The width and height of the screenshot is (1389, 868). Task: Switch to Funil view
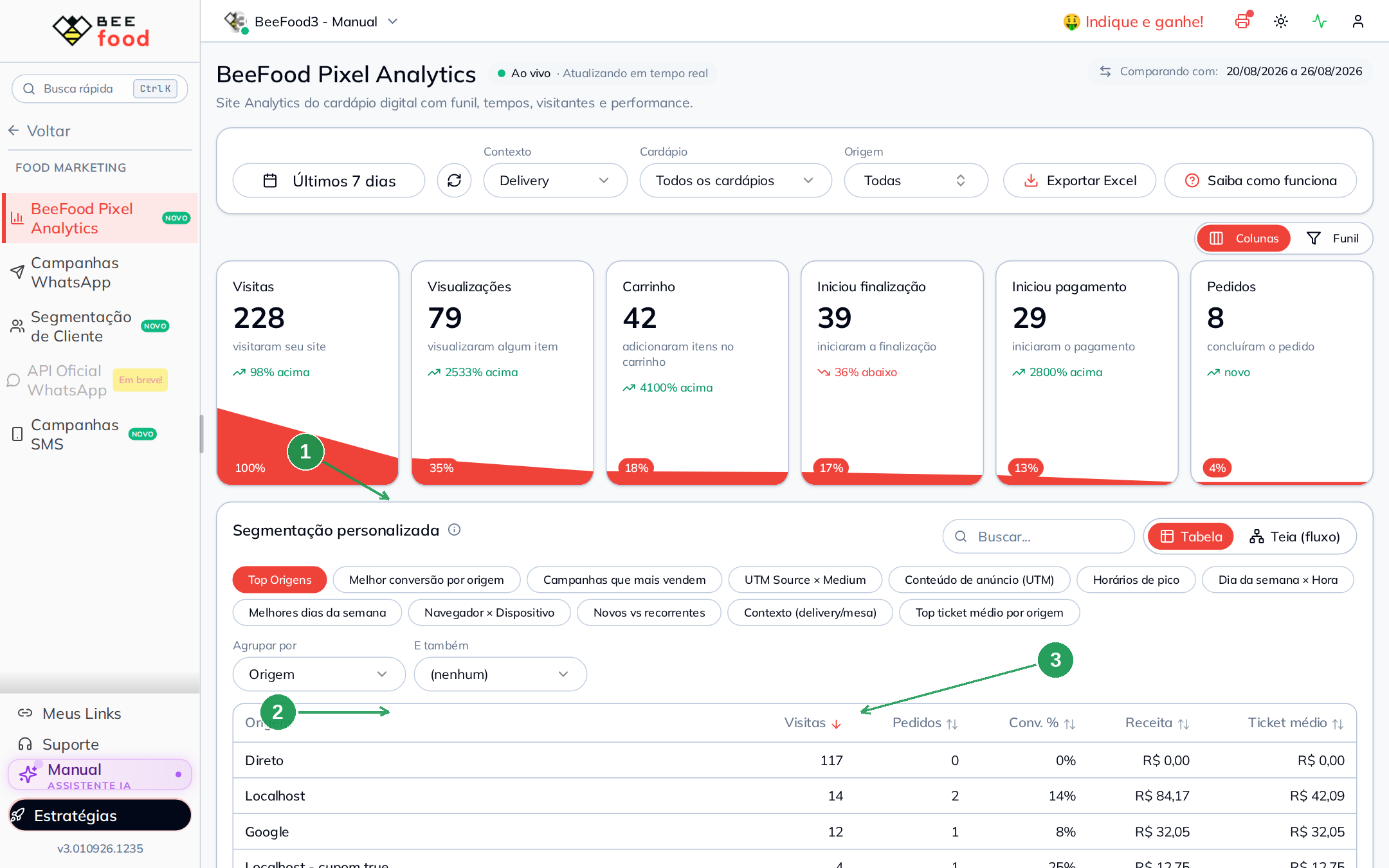(x=1332, y=239)
